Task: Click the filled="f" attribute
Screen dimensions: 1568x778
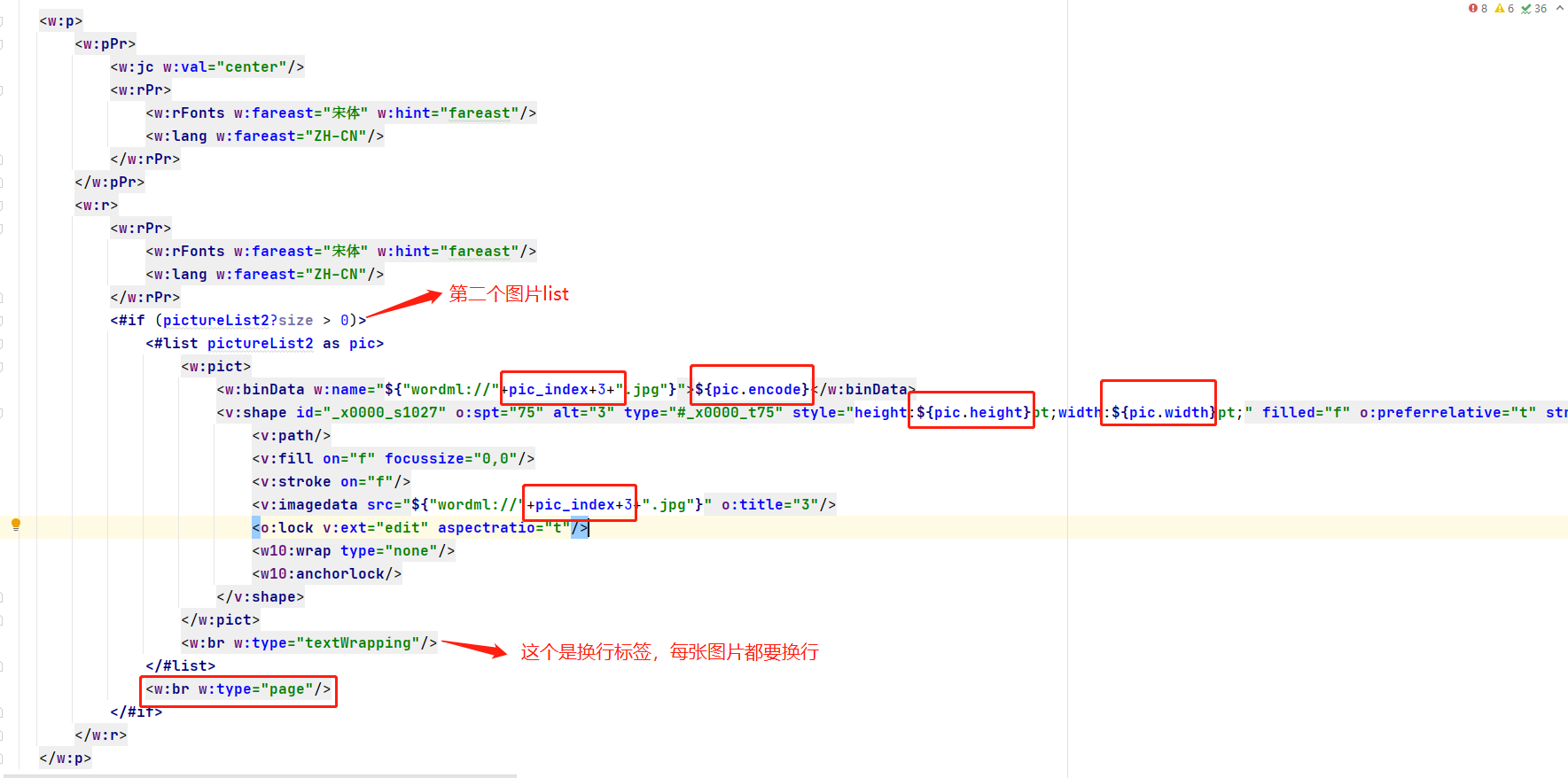Action: pos(1307,412)
